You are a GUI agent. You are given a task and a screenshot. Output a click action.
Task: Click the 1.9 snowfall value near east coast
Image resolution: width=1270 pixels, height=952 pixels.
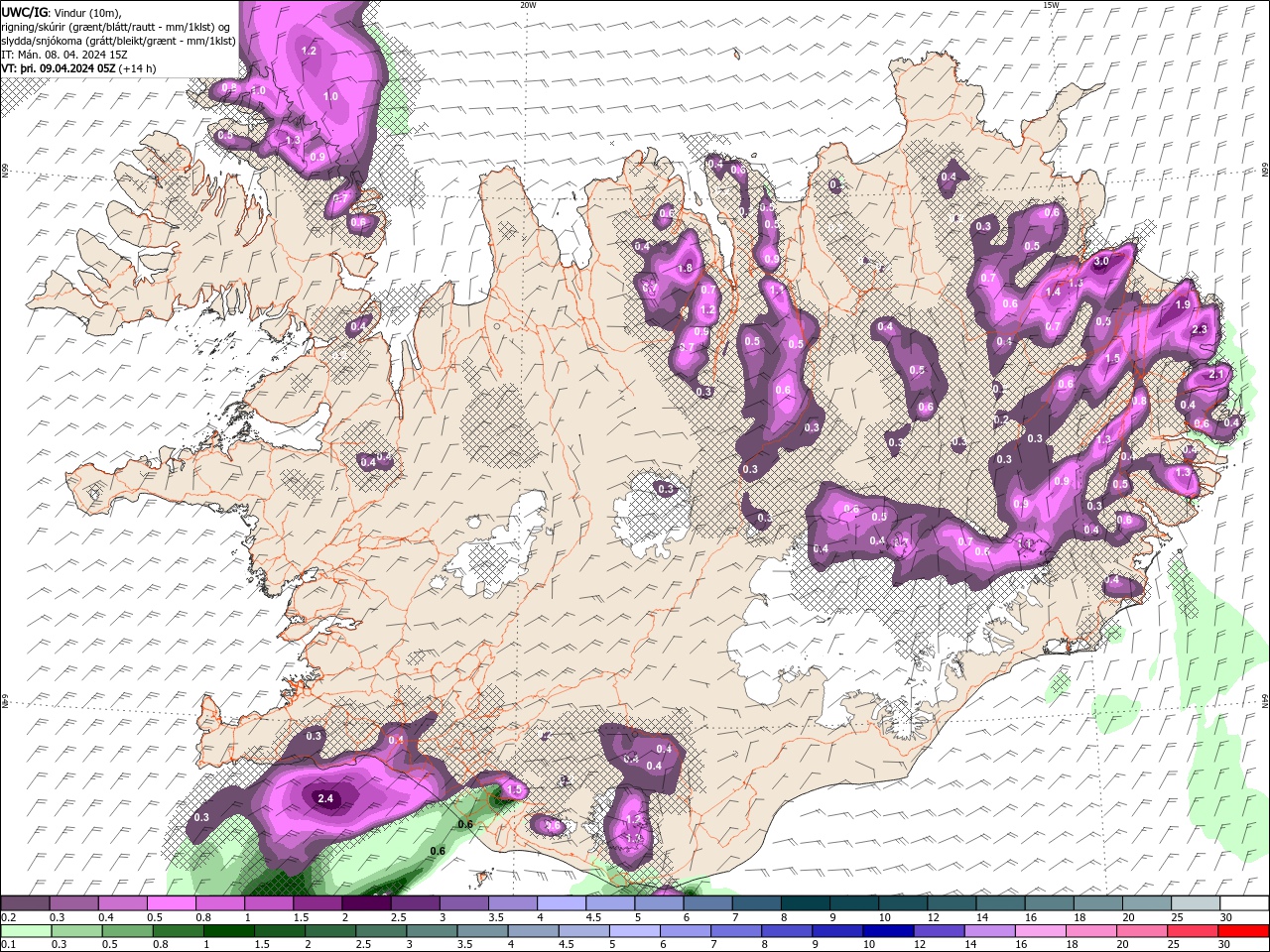1183,305
